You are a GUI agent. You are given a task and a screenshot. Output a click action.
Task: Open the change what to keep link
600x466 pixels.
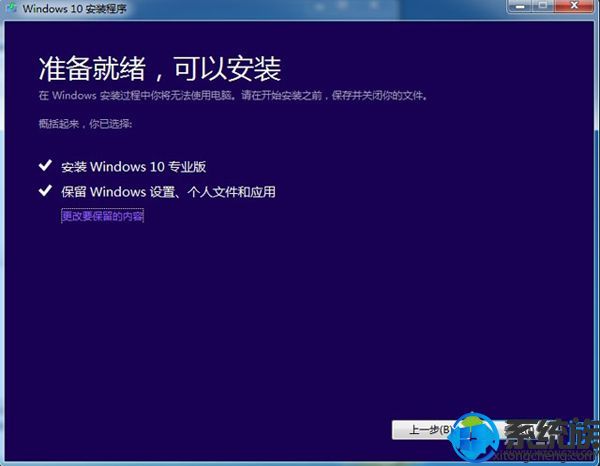102,216
